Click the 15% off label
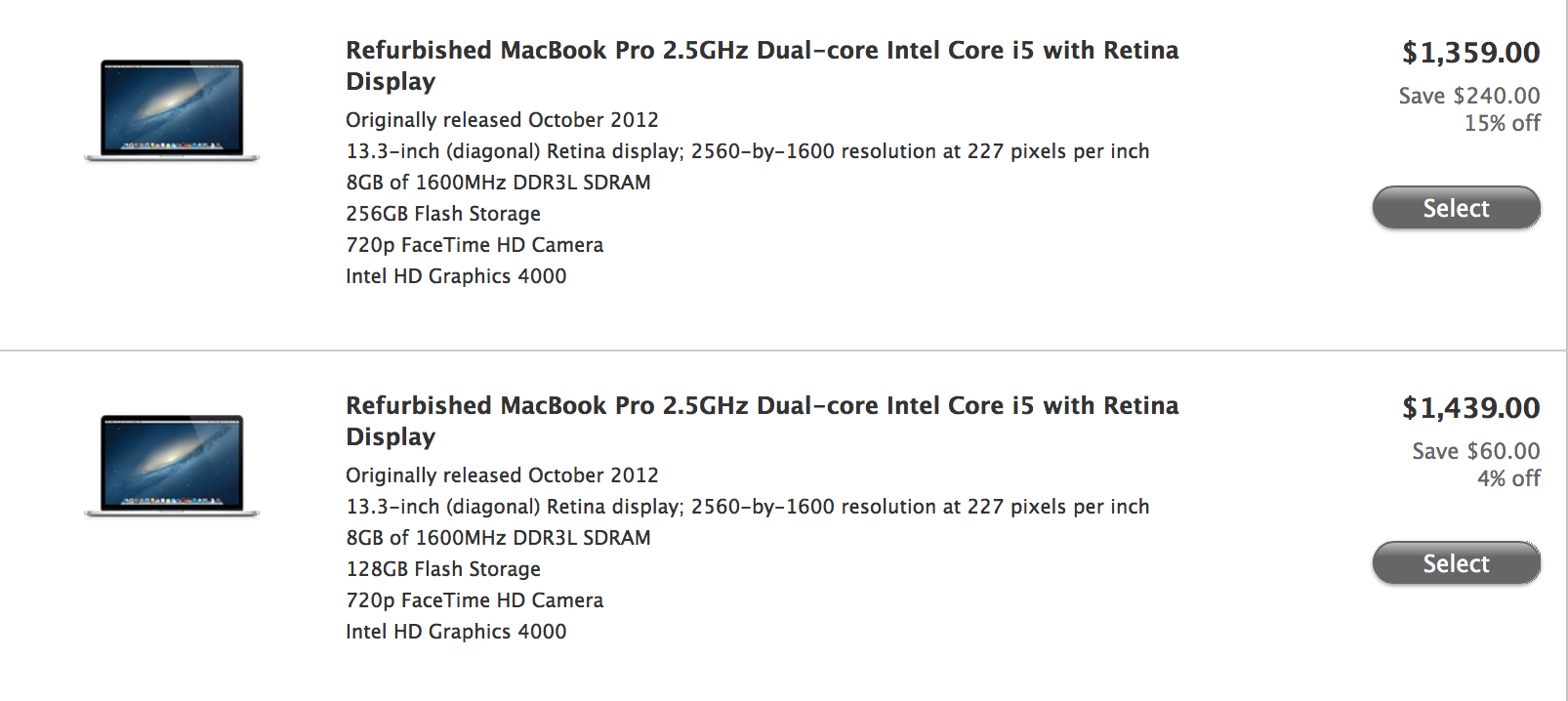This screenshot has width=1568, height=701. coord(1502,123)
